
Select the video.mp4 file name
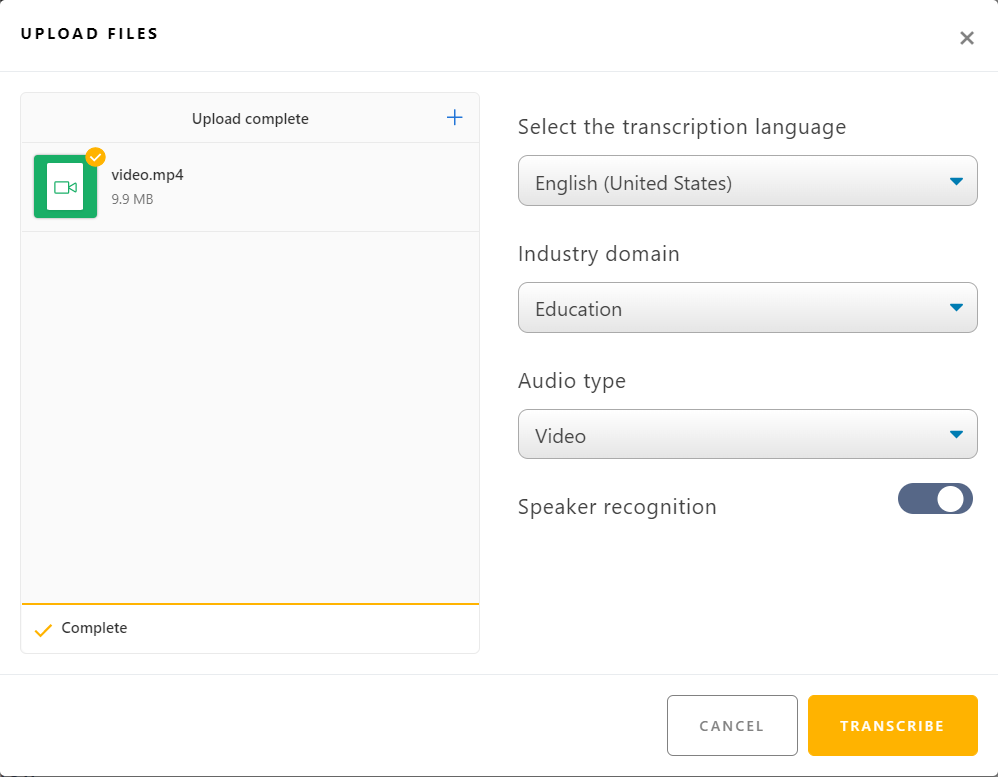147,175
